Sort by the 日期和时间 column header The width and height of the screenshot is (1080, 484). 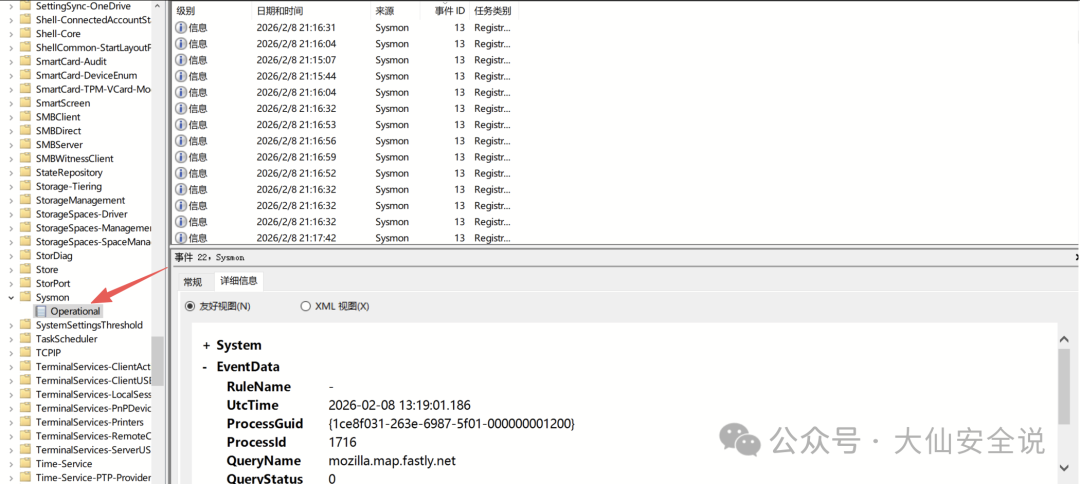coord(311,11)
